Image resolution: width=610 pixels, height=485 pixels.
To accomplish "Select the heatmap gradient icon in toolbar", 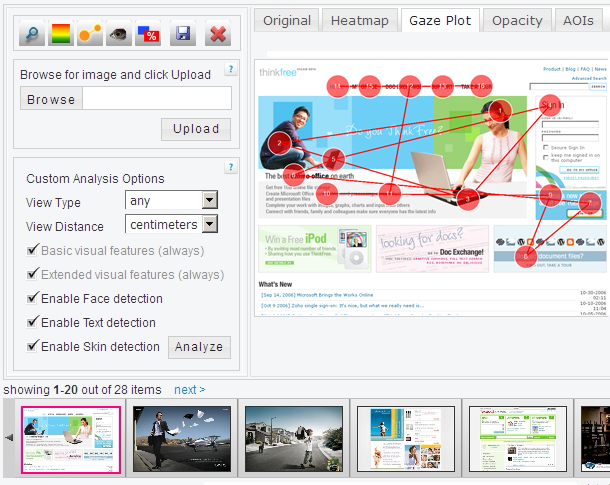I will click(62, 34).
